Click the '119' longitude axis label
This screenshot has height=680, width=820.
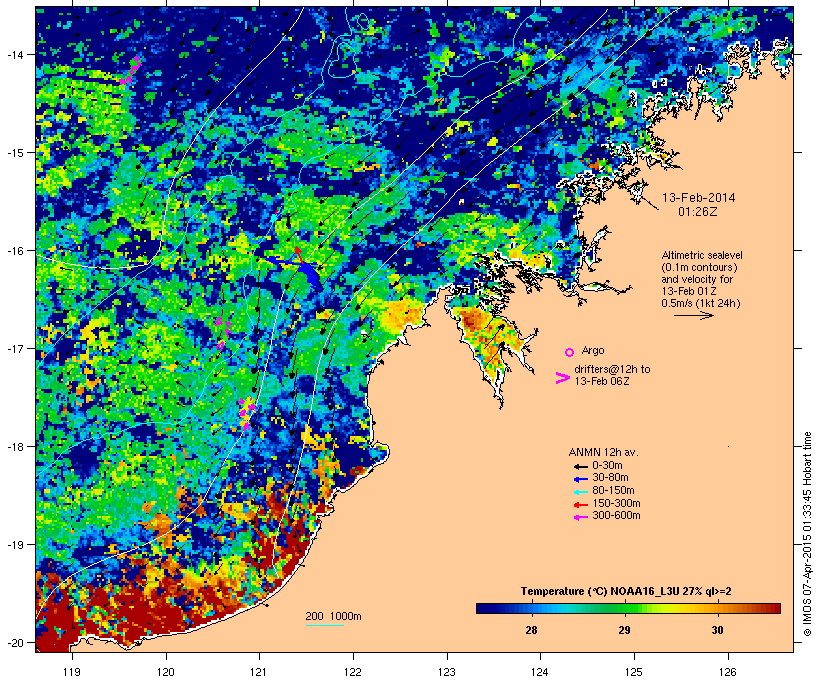72,672
